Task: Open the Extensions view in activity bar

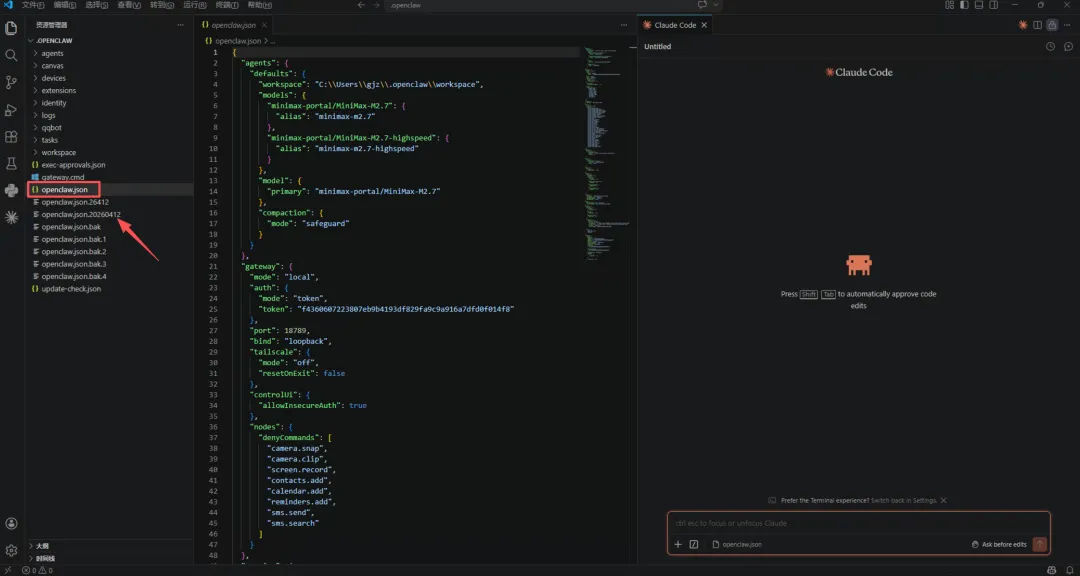Action: [11, 136]
